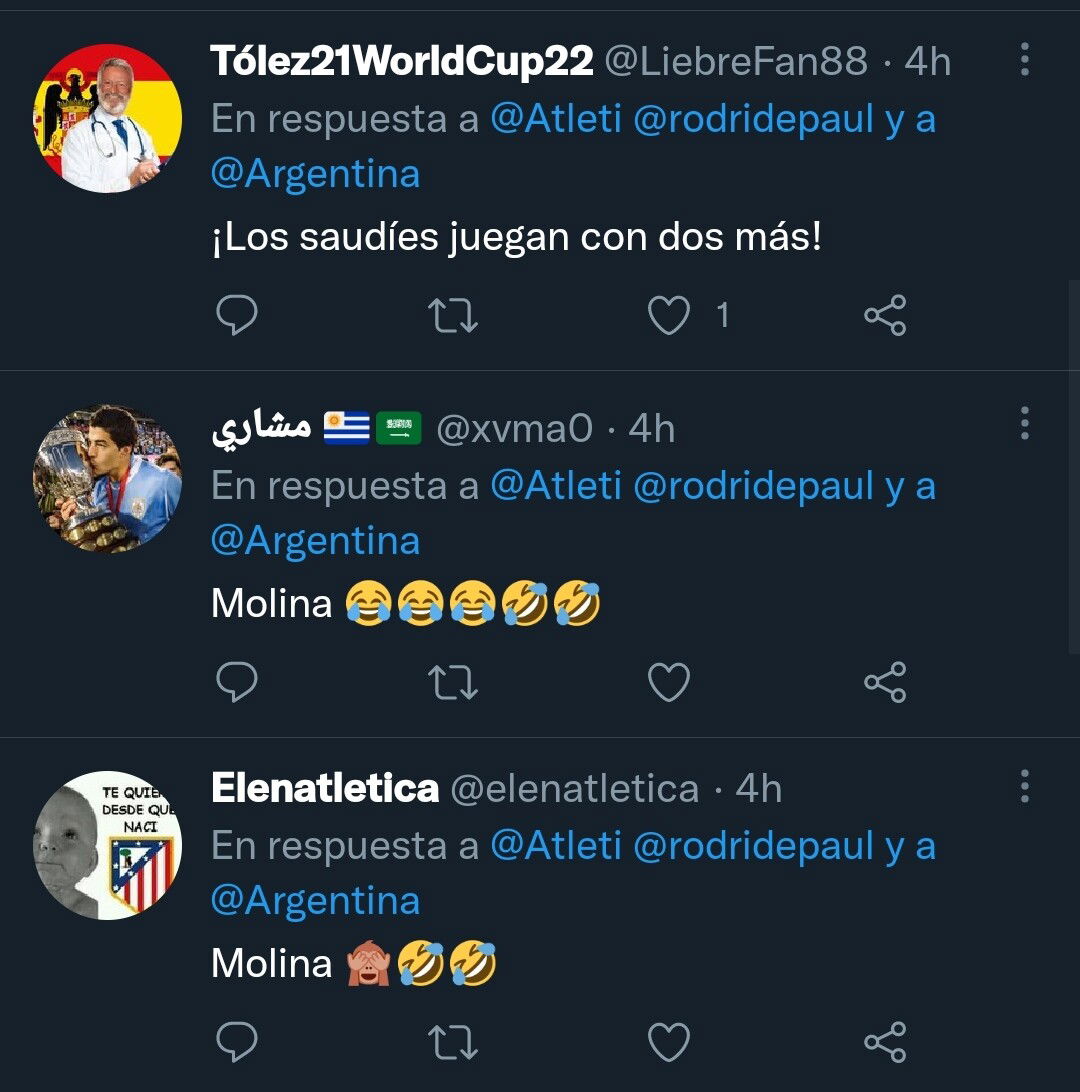Open the @LiebreFan88 profile picture
1080x1092 pixels.
[107, 118]
